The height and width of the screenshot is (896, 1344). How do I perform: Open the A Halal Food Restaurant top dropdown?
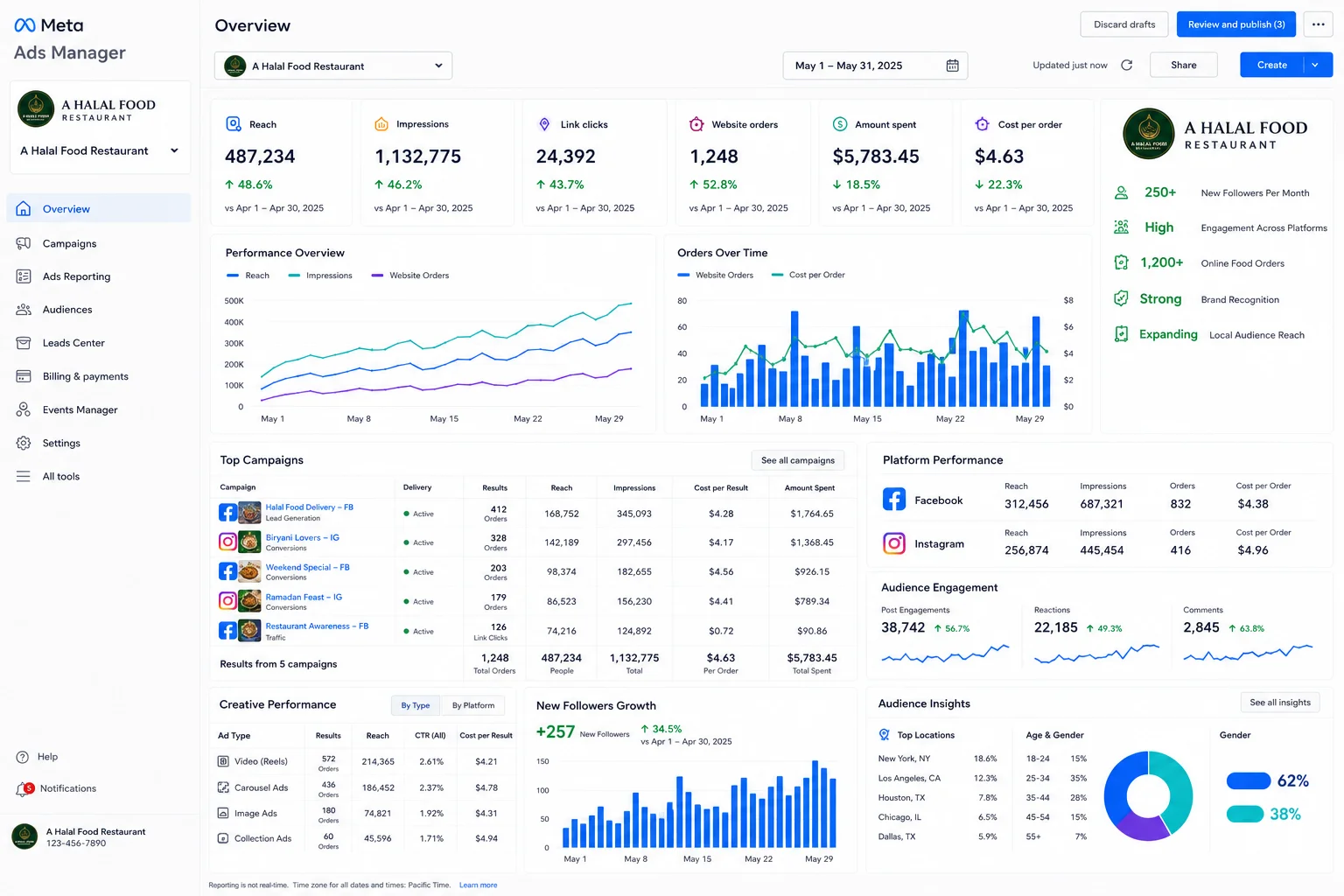333,66
